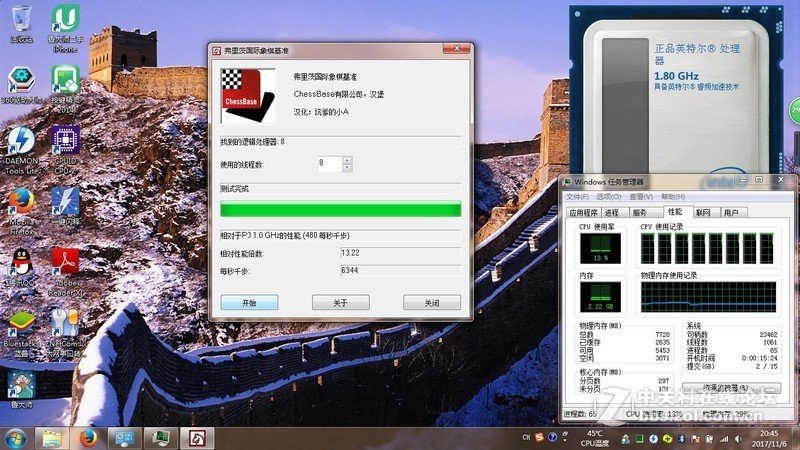This screenshot has height=450, width=800.
Task: Launch the 360 driver desktop shortcut
Action: point(21,85)
